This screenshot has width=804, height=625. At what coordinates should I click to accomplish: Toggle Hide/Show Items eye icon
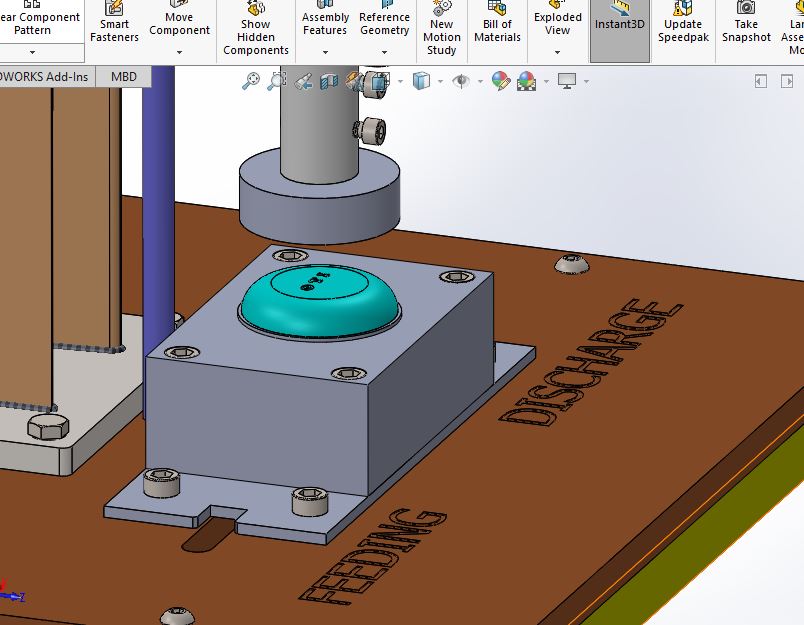tap(461, 81)
